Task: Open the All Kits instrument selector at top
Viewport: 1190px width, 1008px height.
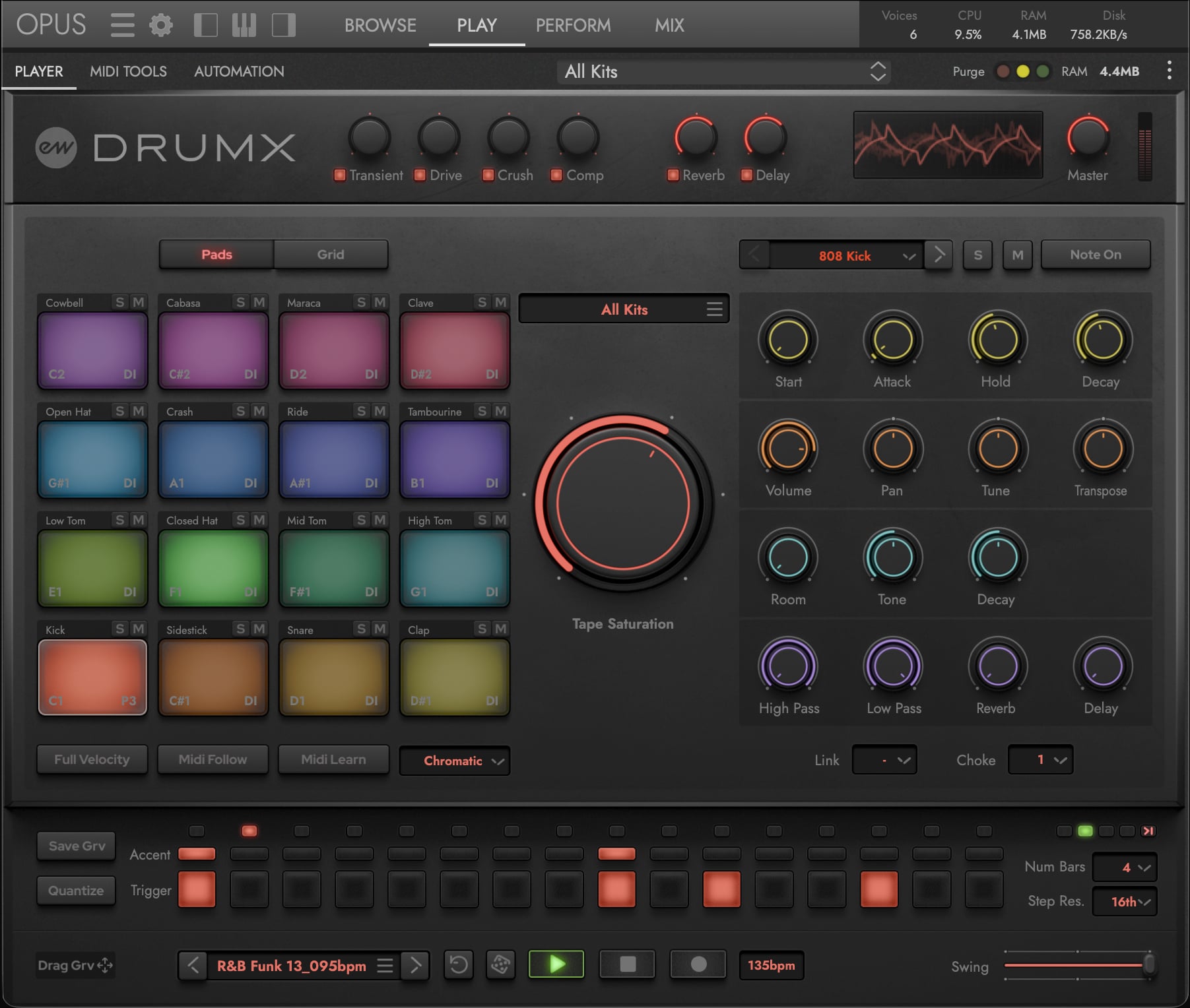Action: 723,71
